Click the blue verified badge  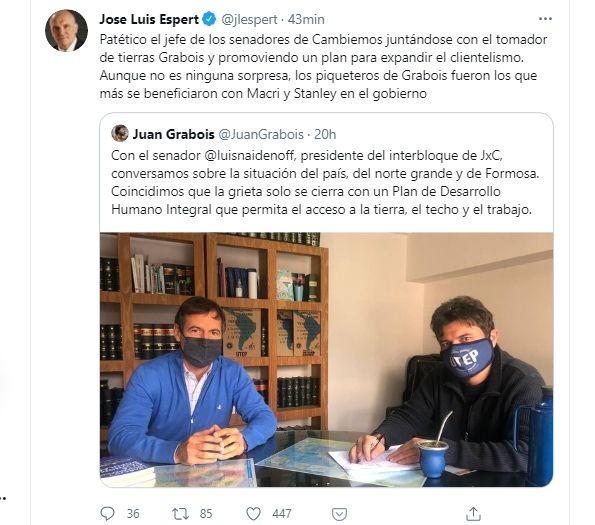tap(209, 19)
